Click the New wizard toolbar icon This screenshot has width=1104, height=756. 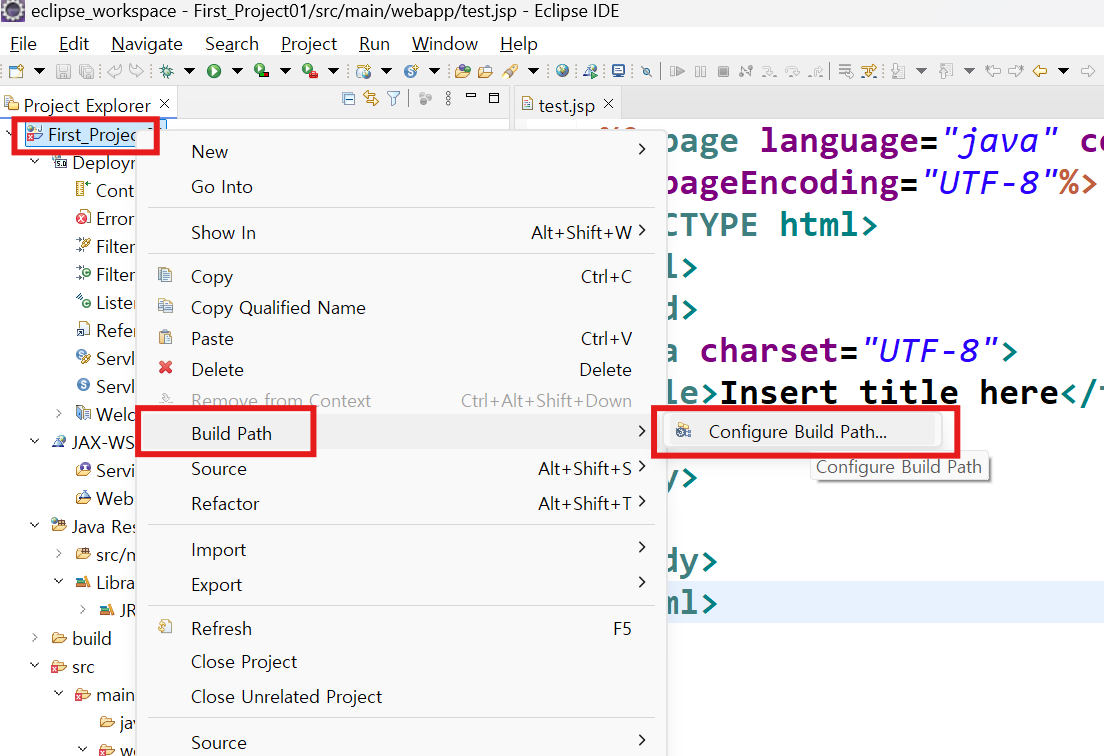click(x=17, y=71)
